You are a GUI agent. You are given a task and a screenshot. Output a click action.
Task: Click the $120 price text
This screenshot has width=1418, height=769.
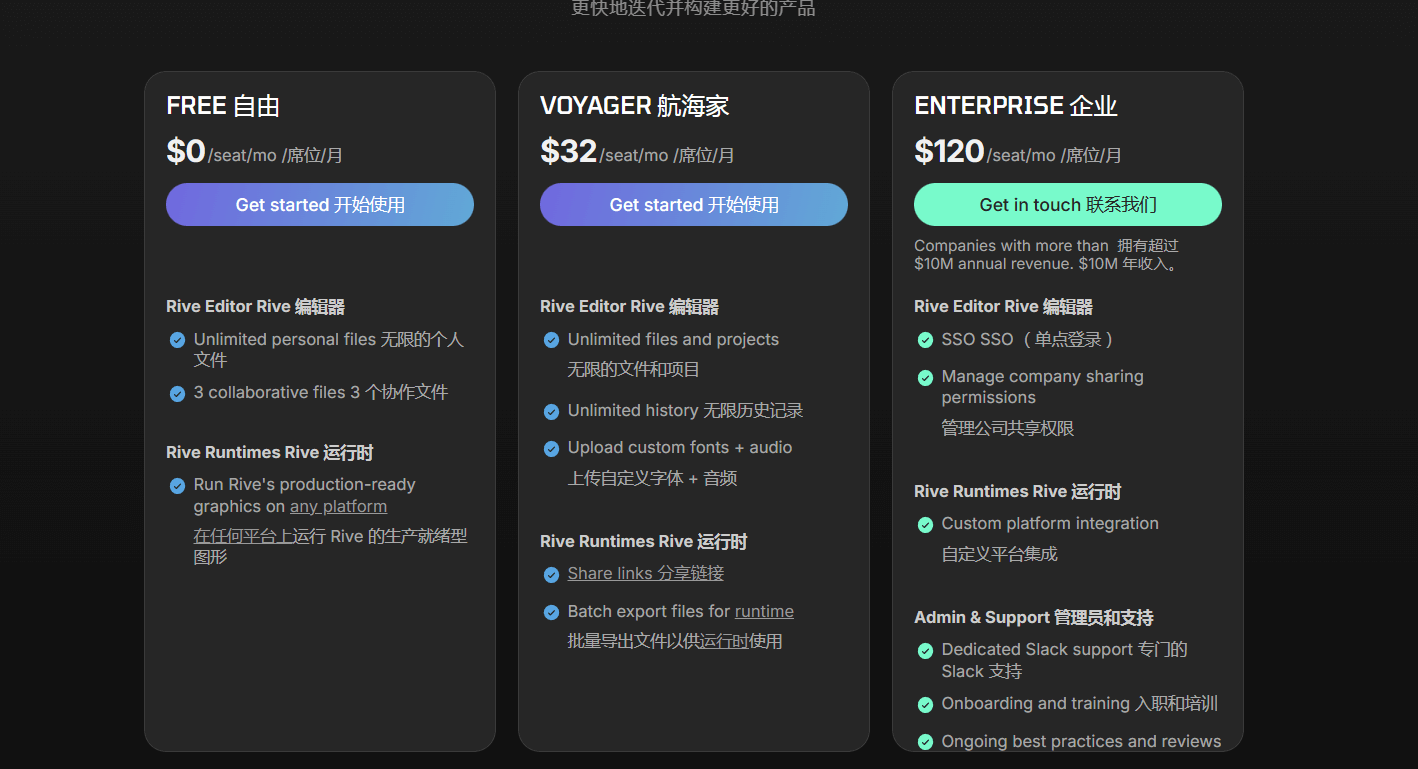pyautogui.click(x=950, y=151)
